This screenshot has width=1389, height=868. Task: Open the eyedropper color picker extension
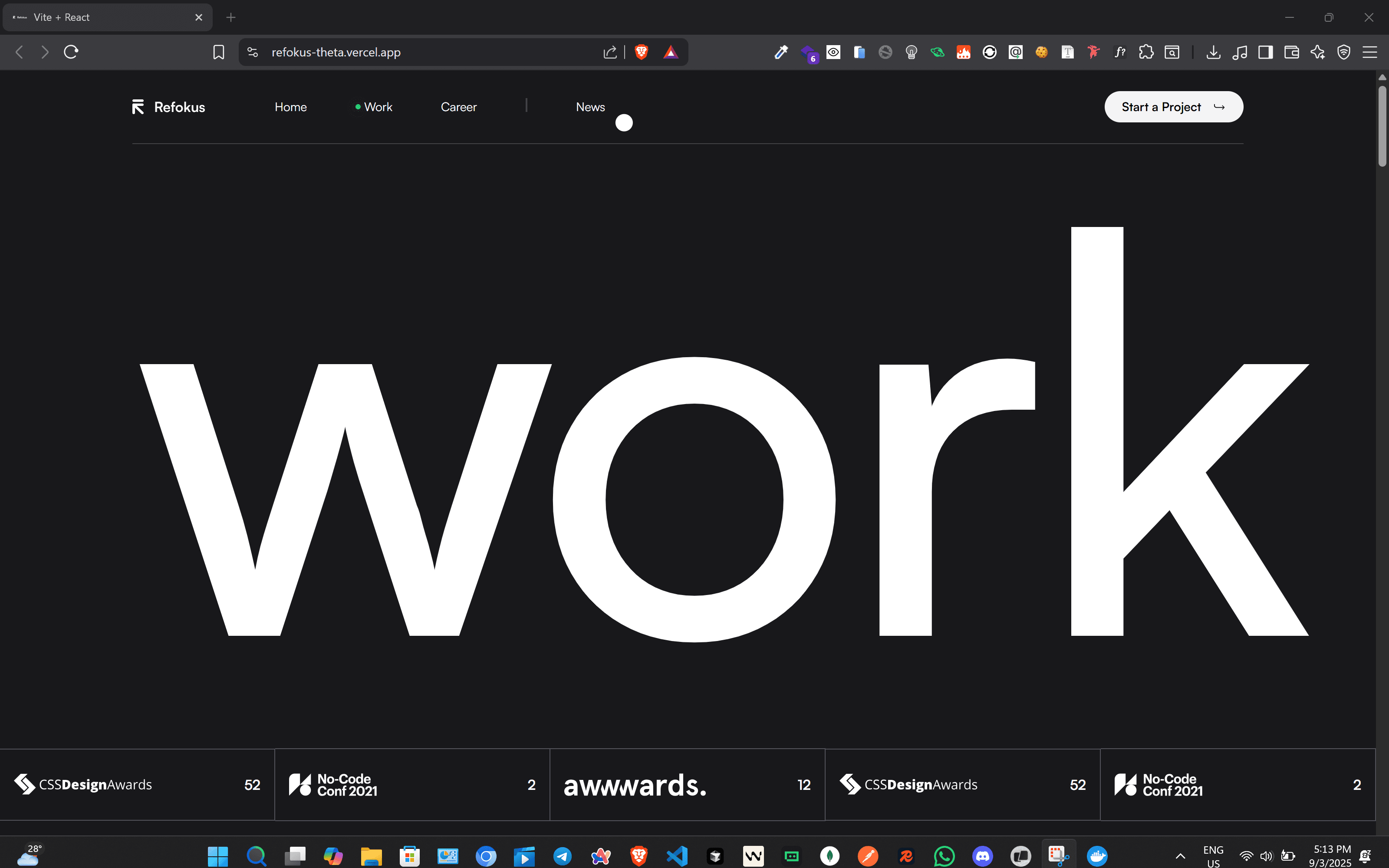(x=781, y=52)
